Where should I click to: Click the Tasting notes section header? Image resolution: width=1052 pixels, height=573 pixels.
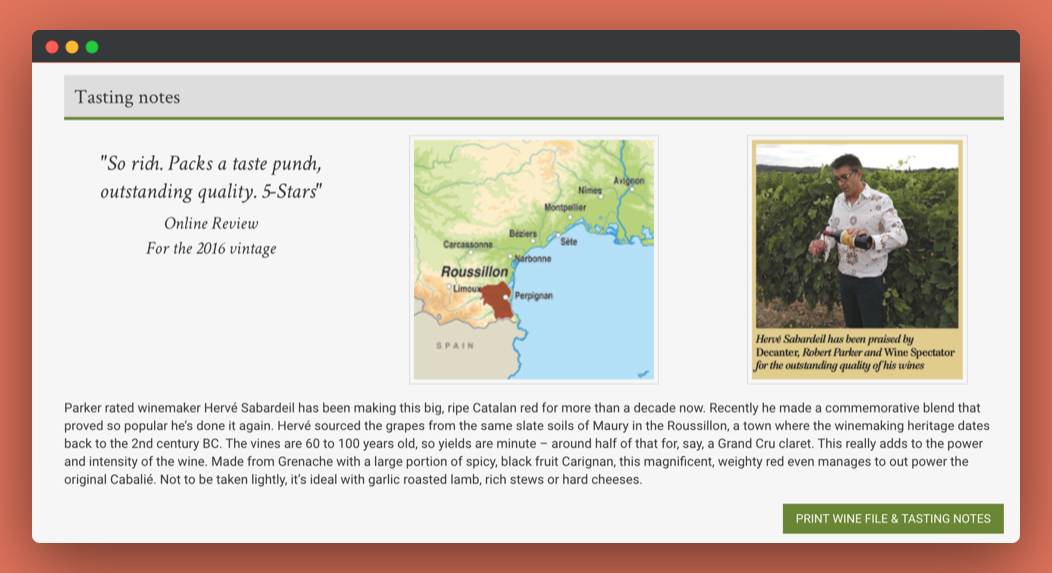pyautogui.click(x=533, y=97)
